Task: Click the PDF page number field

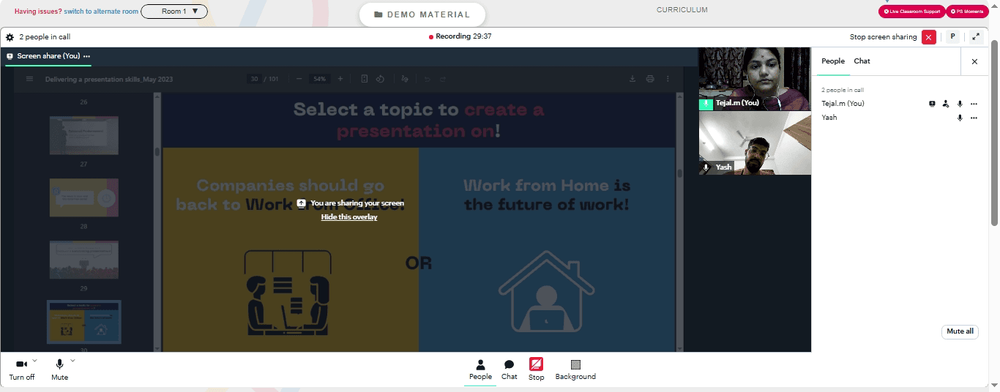Action: tap(254, 79)
